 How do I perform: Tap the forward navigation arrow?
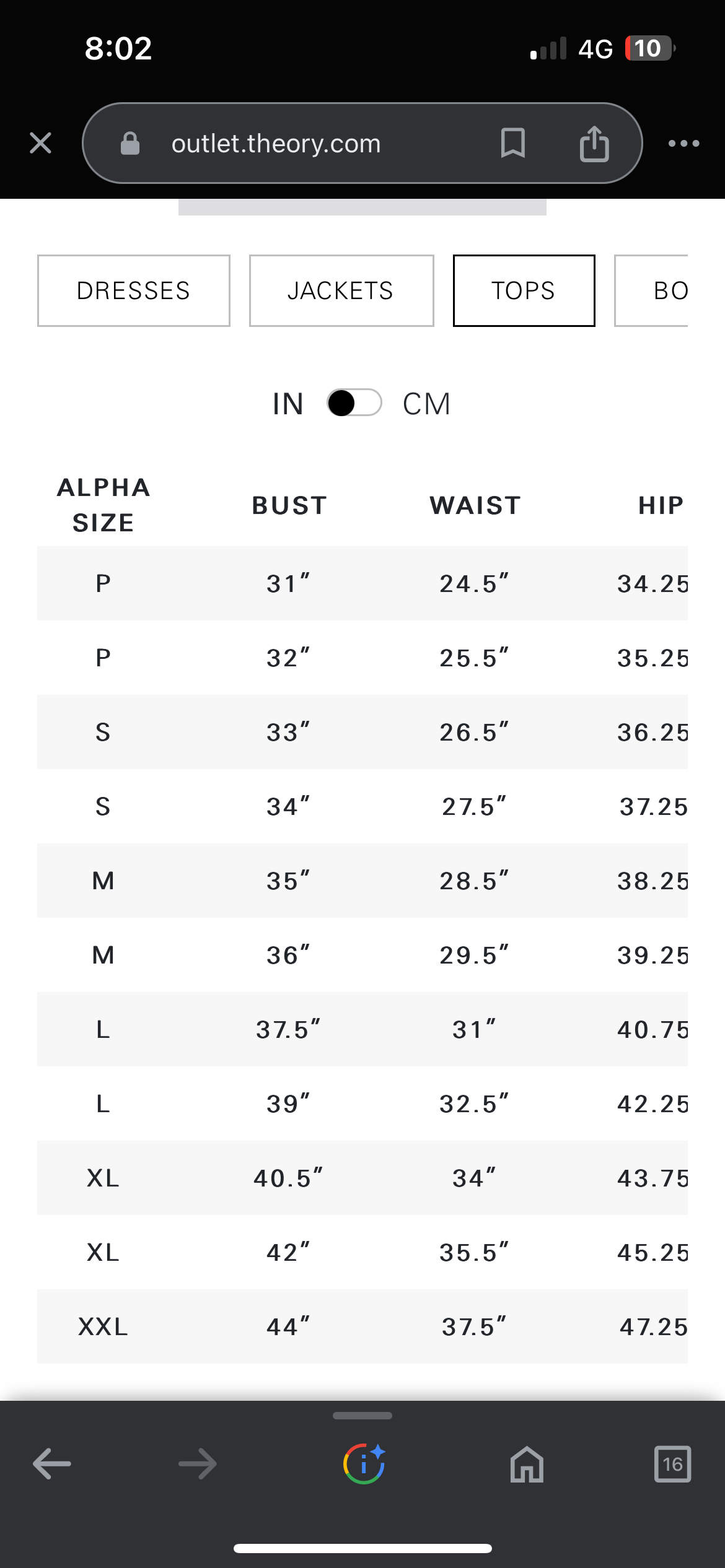point(198,1464)
